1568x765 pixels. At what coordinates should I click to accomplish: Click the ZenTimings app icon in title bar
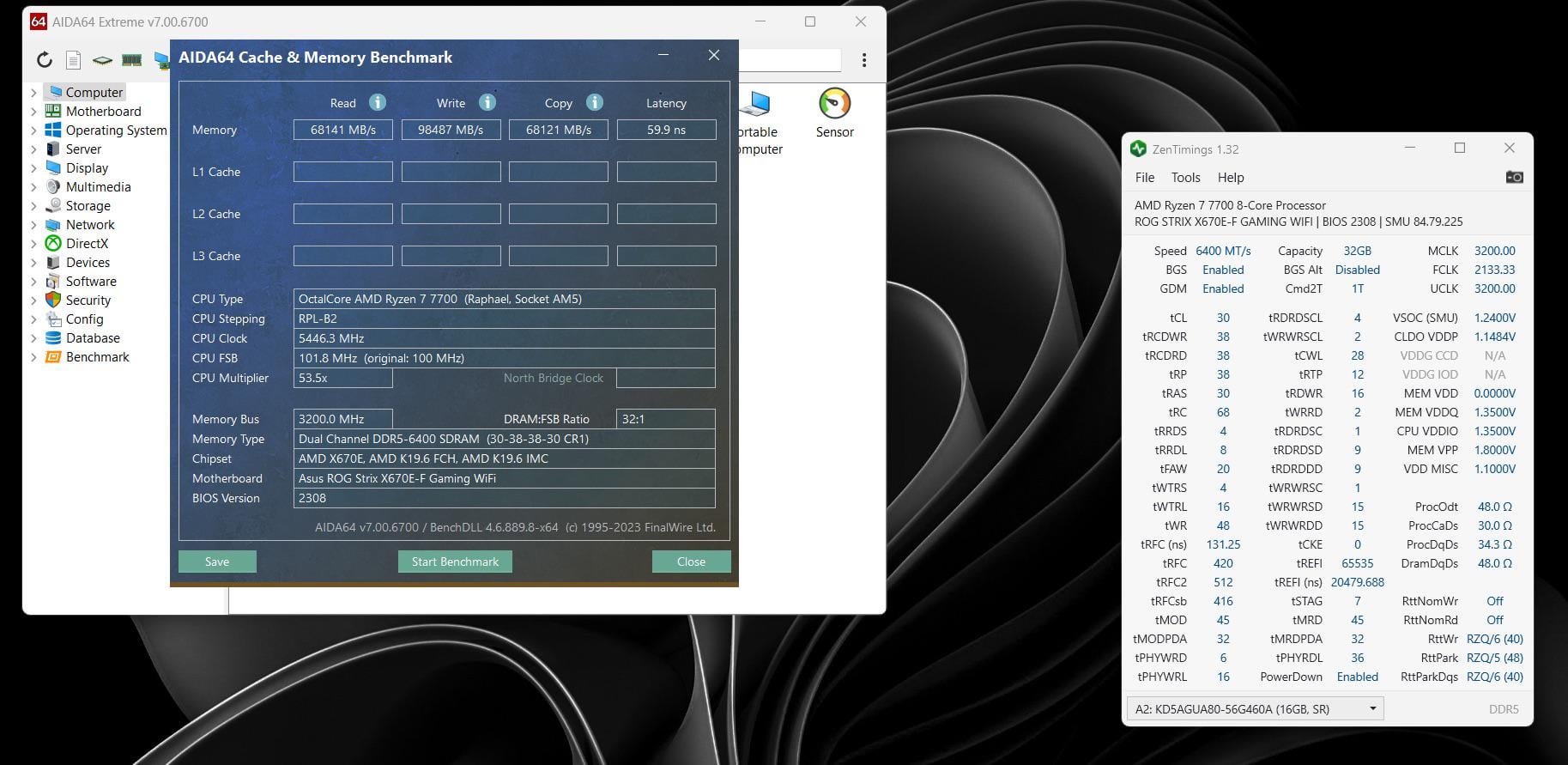point(1138,149)
